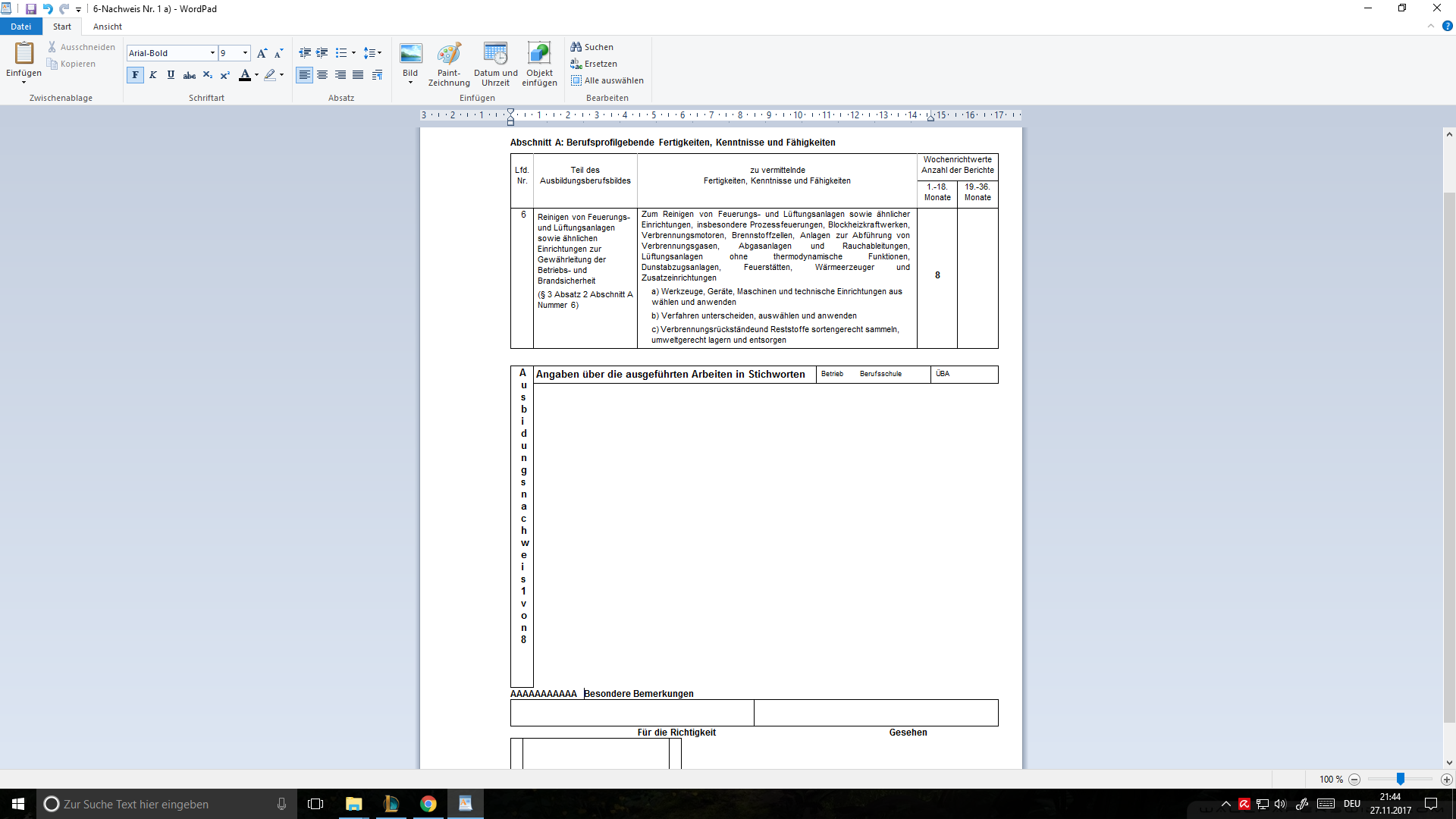Click the Einfügen paste button
The width and height of the screenshot is (1456, 819).
pyautogui.click(x=24, y=55)
